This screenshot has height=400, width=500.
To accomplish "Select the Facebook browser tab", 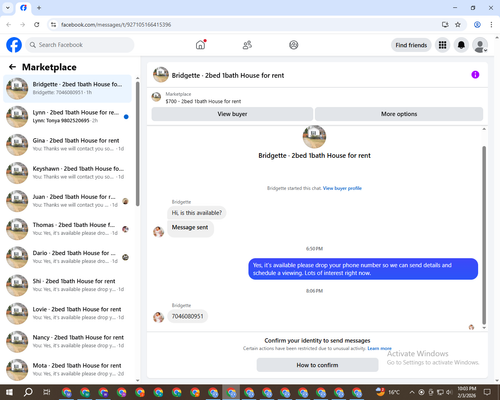I will pyautogui.click(x=24, y=8).
